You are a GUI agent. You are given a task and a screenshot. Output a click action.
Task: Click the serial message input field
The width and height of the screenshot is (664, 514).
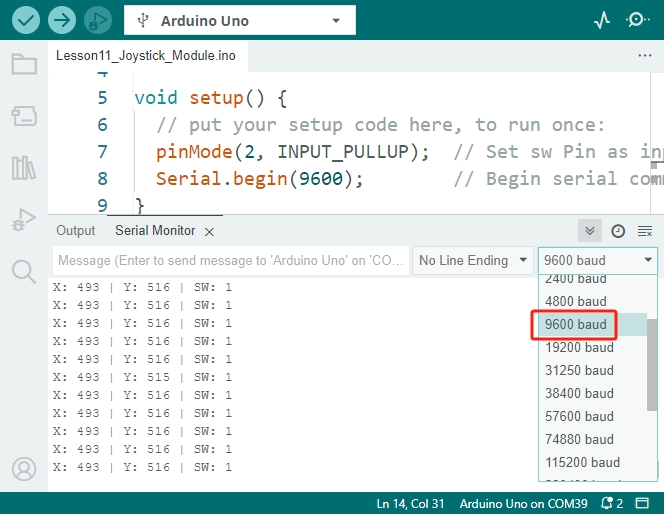tap(231, 260)
